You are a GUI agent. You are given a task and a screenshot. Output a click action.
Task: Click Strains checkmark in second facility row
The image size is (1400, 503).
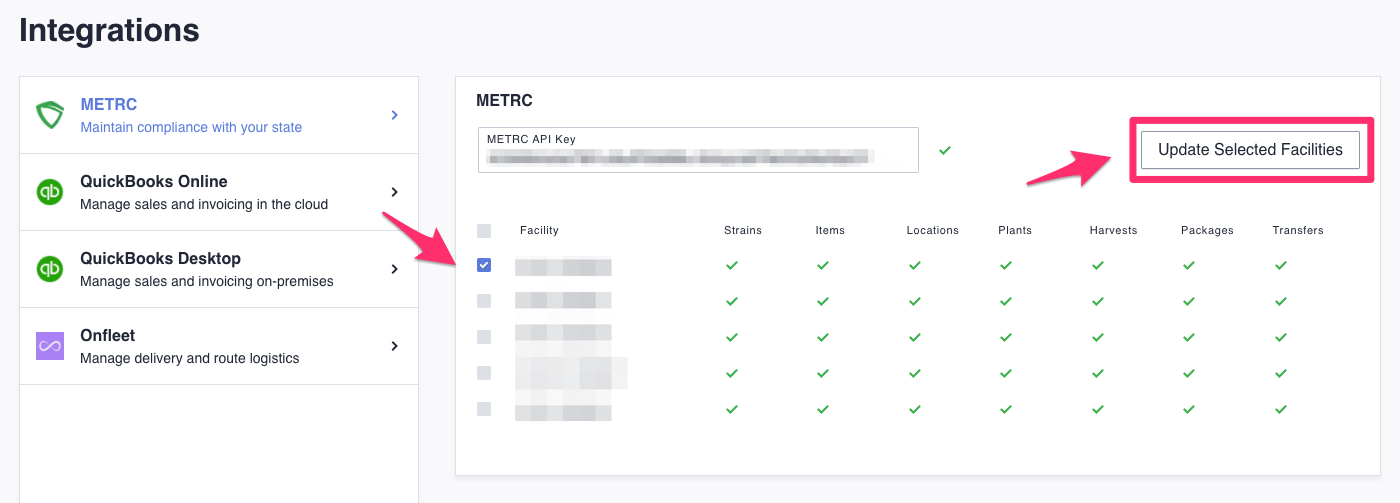click(731, 301)
